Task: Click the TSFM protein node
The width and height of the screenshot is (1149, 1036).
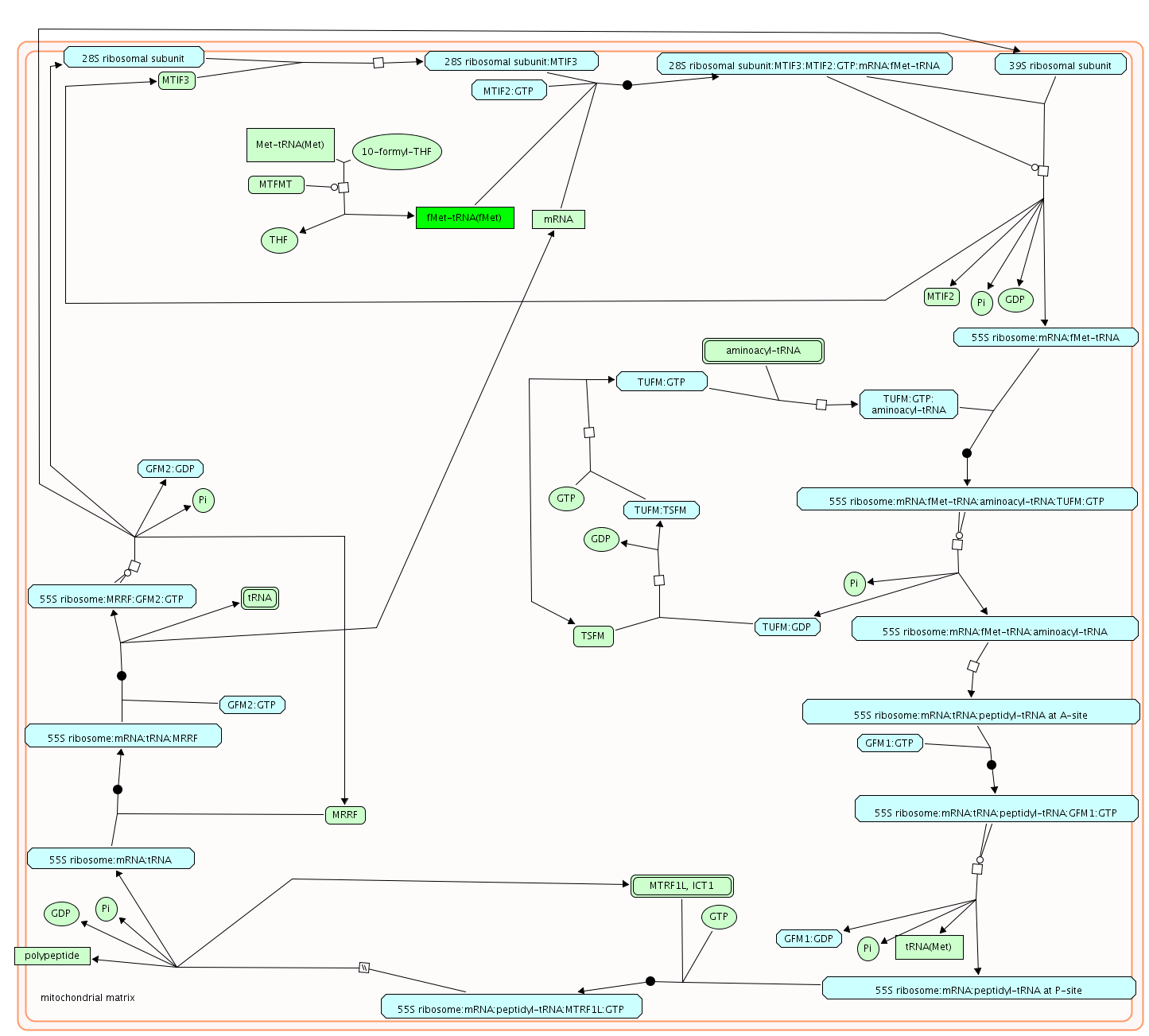Action: click(x=593, y=636)
